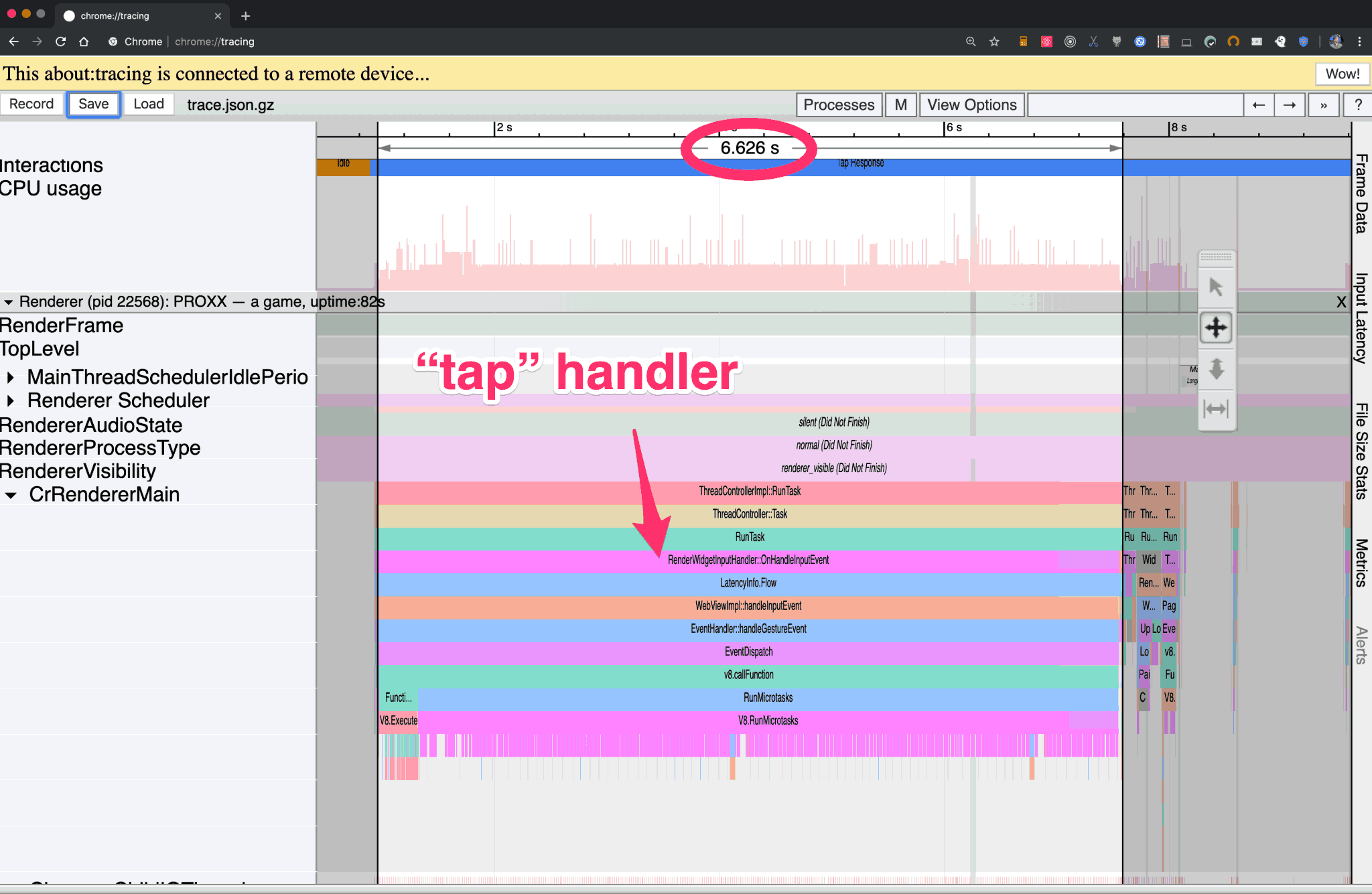Go to next search result arrow
Image resolution: width=1372 pixels, height=894 pixels.
(x=1290, y=105)
